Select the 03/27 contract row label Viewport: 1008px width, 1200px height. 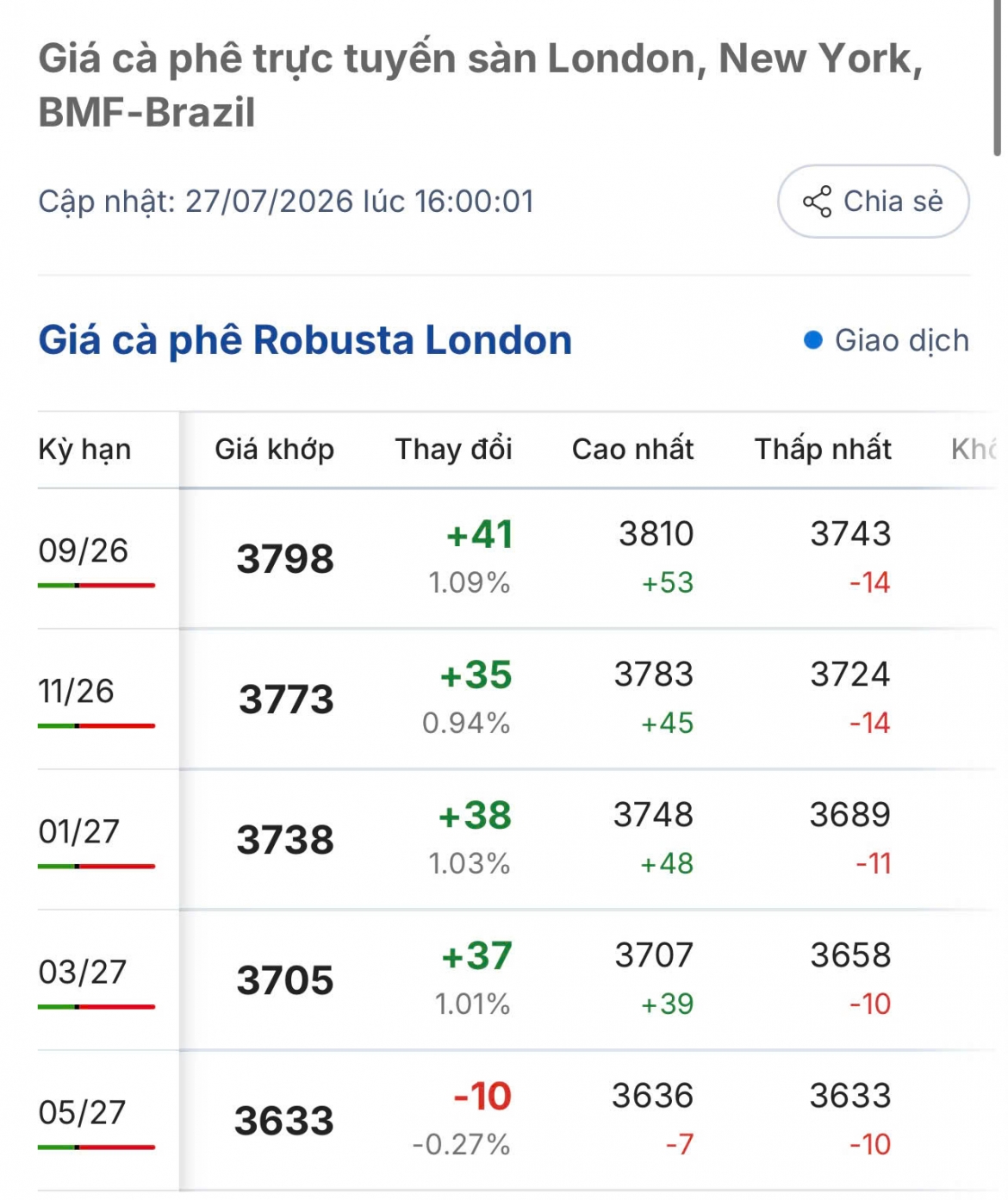point(82,972)
